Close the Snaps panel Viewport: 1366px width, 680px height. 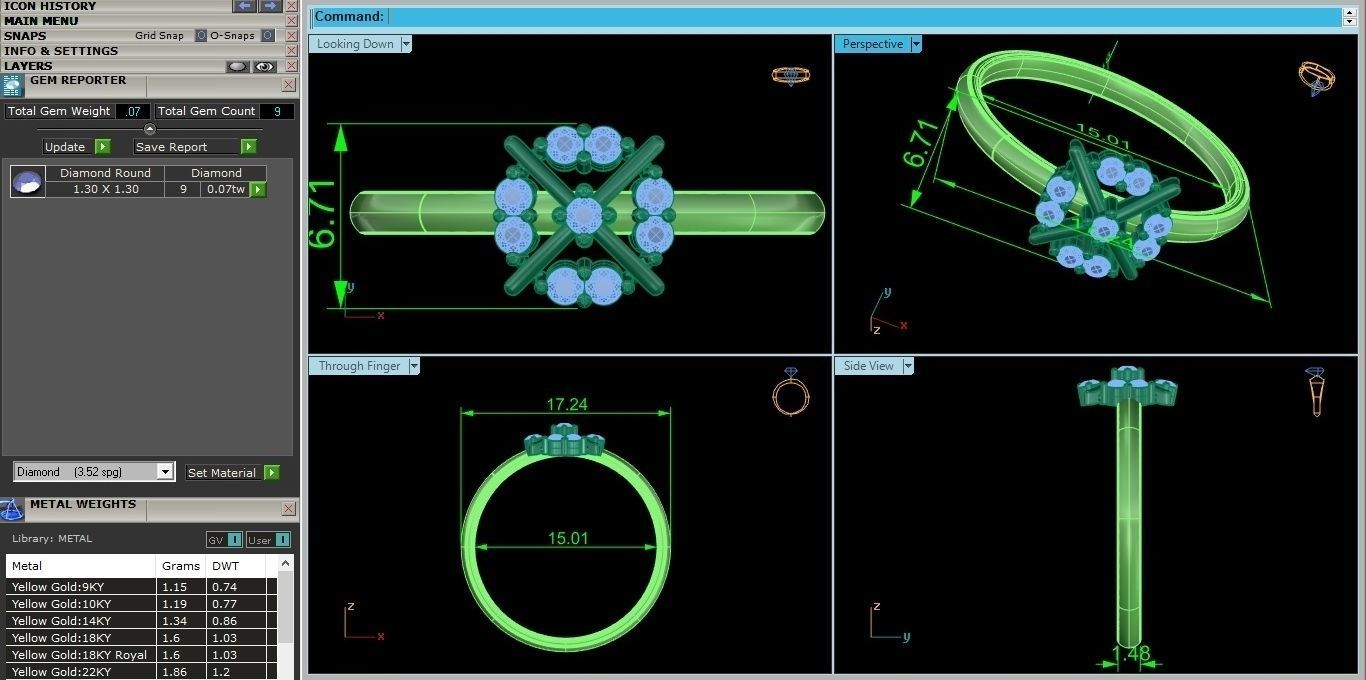(291, 35)
